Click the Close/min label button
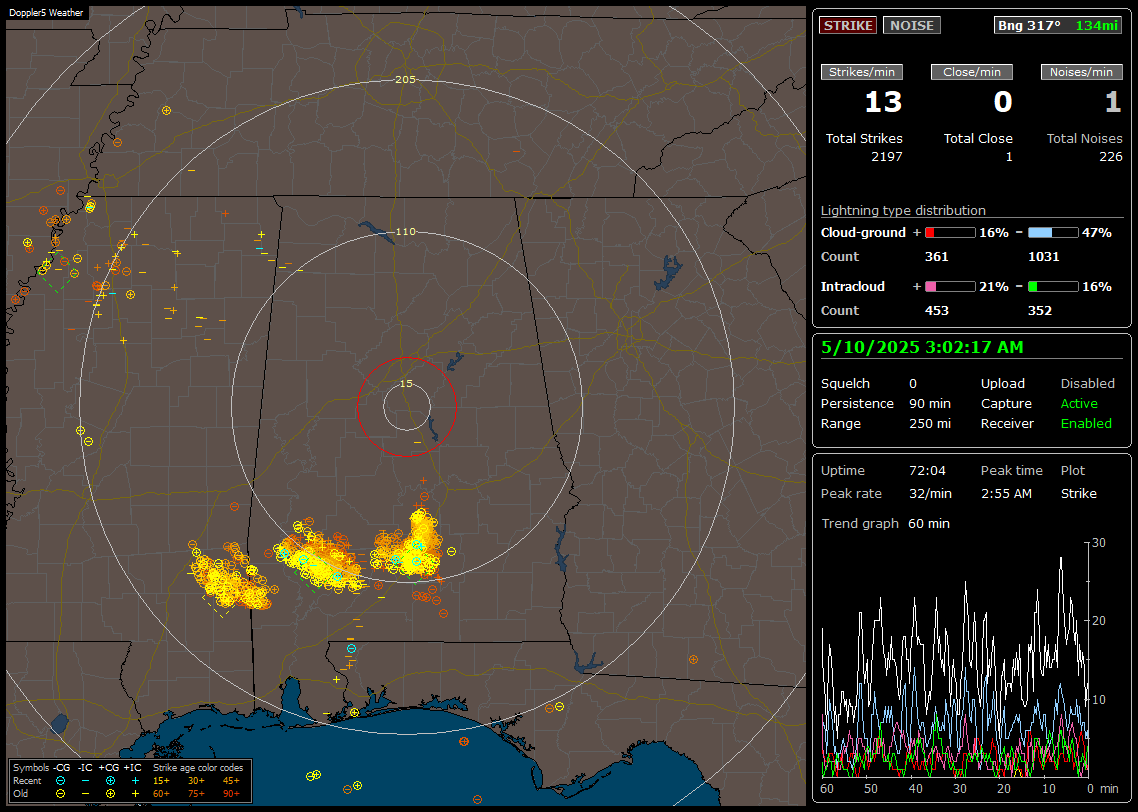1138x812 pixels. click(972, 72)
